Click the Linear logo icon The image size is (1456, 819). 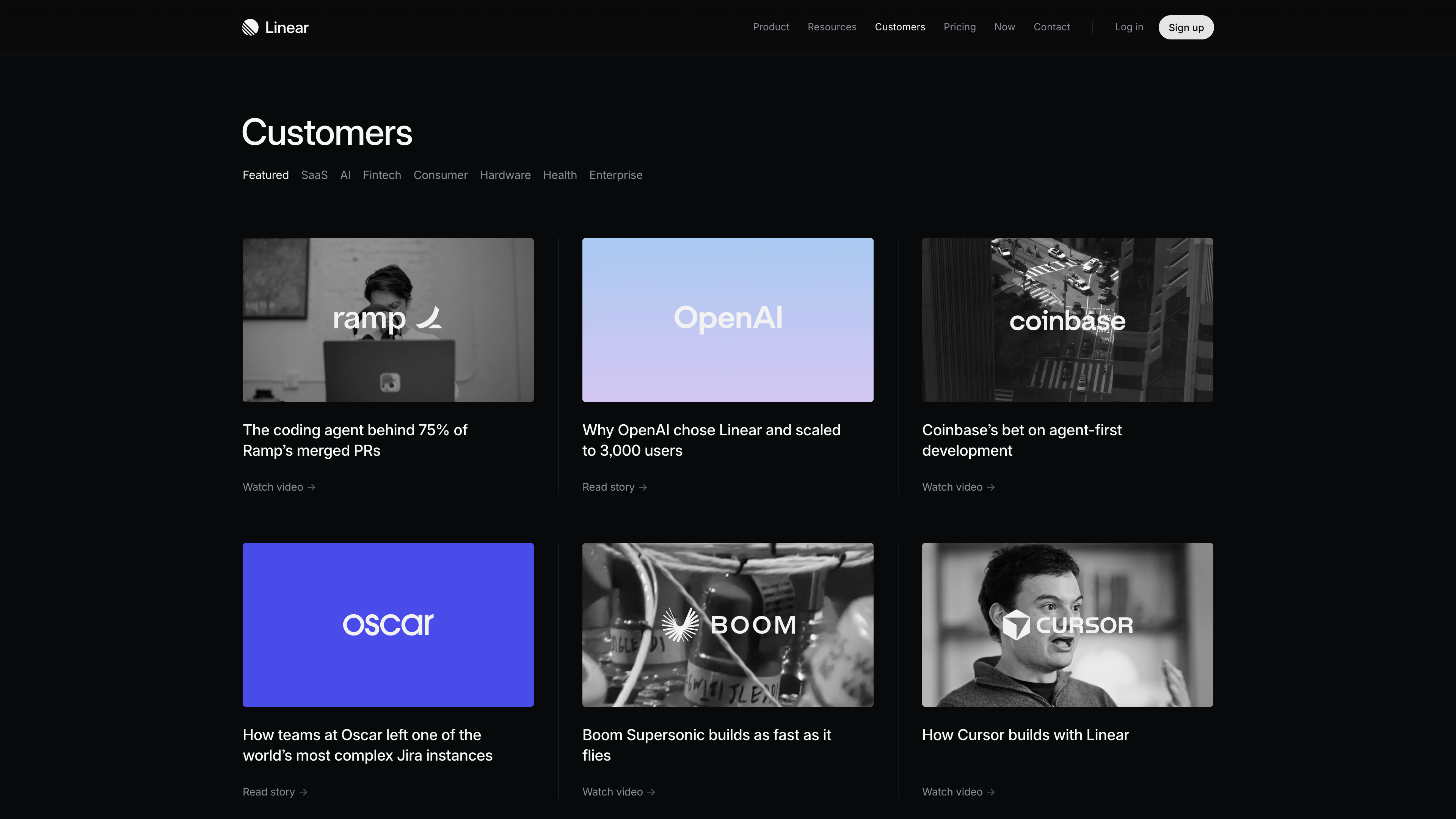tap(250, 27)
